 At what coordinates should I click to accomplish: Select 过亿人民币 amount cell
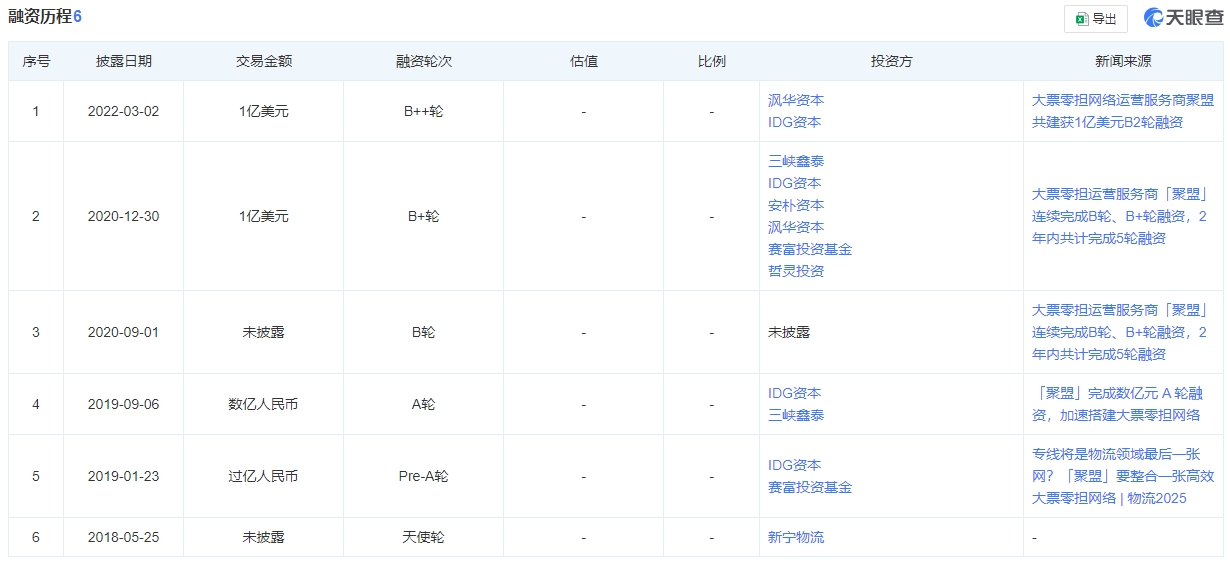(x=264, y=476)
